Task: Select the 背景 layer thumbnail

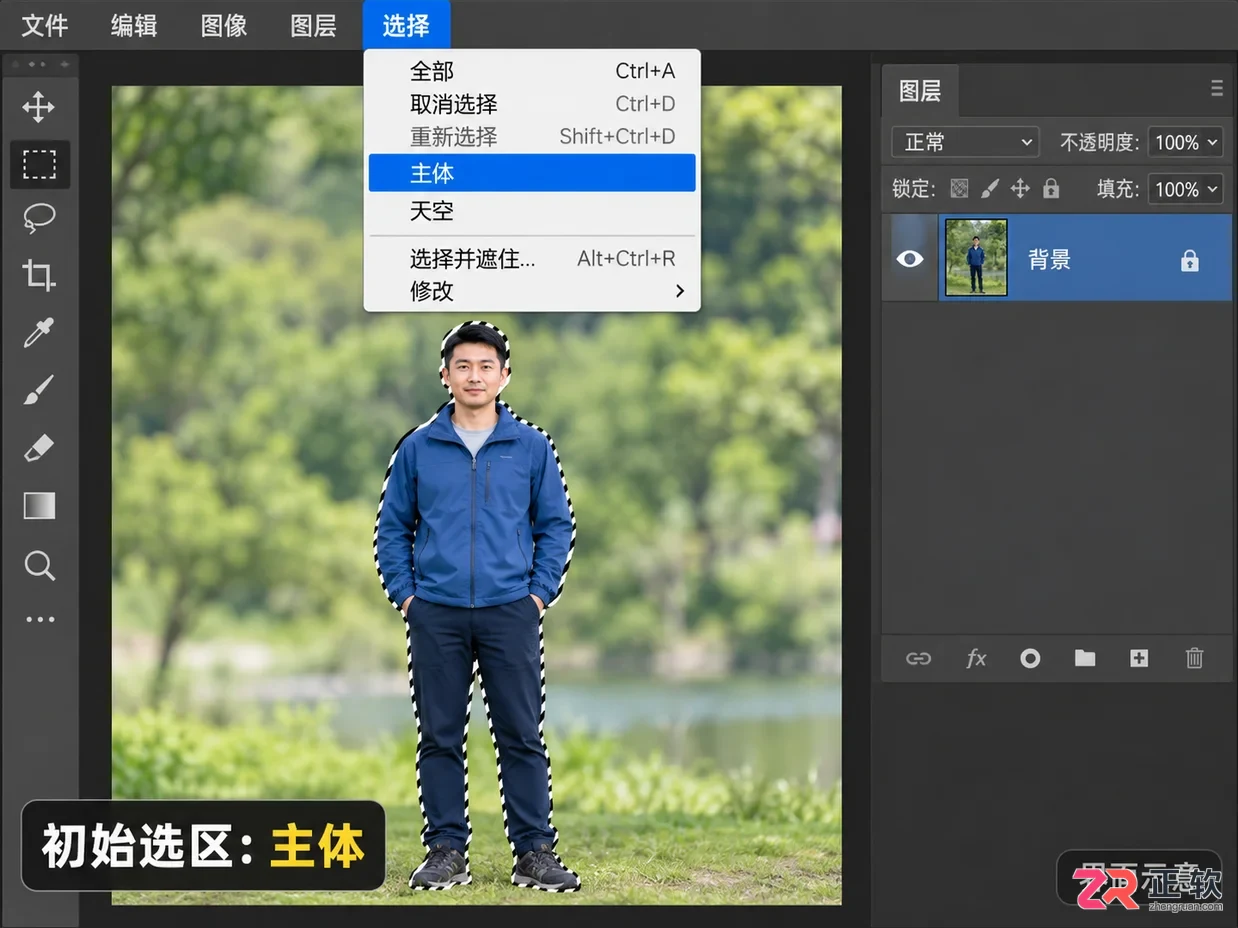Action: 976,258
